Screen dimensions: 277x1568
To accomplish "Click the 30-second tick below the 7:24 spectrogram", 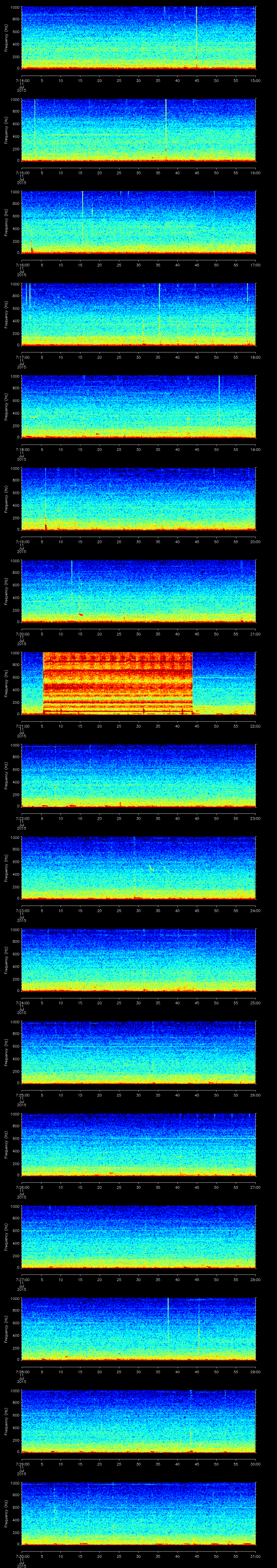I will tap(138, 1003).
